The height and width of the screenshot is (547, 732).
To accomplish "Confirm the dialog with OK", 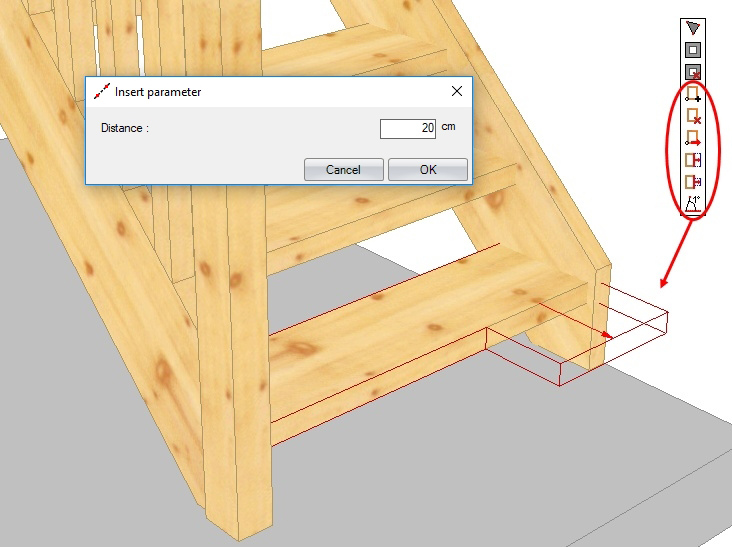I will (428, 169).
